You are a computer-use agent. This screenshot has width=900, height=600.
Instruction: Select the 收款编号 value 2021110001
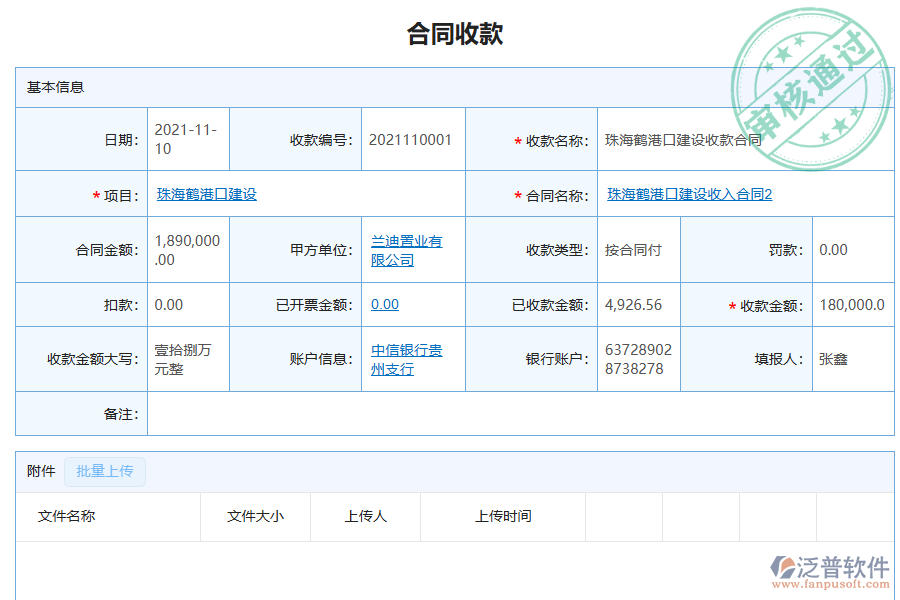(410, 140)
